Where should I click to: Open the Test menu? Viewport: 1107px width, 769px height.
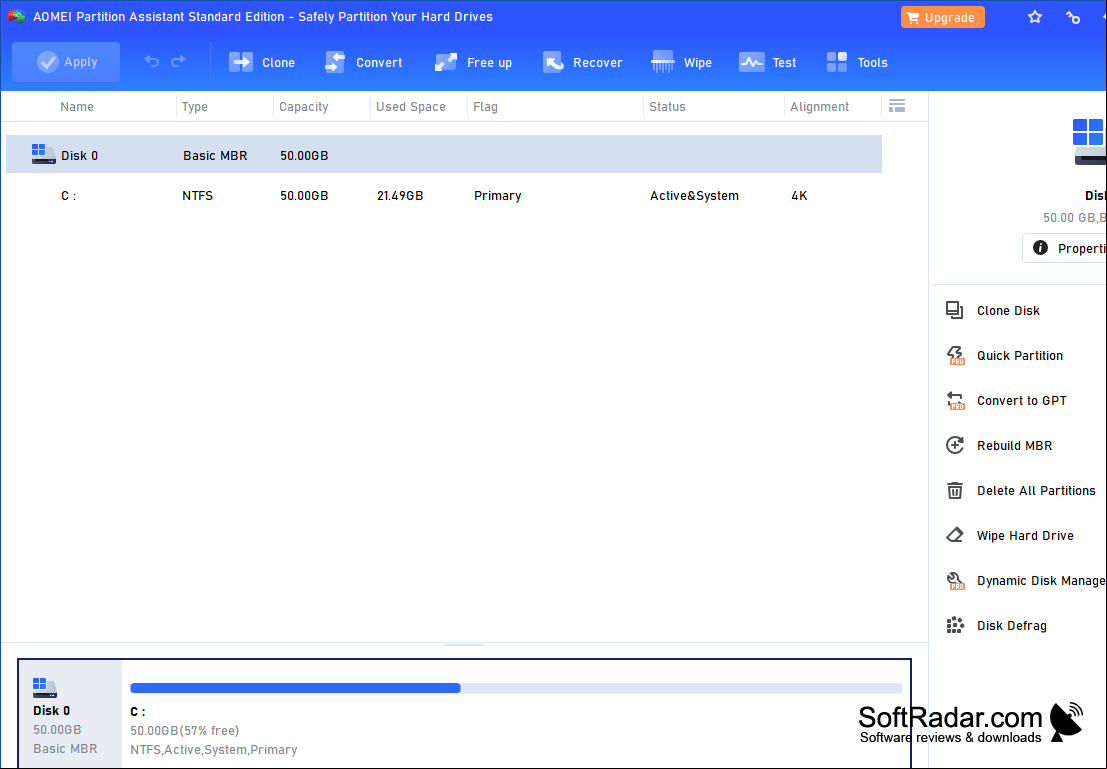point(767,63)
